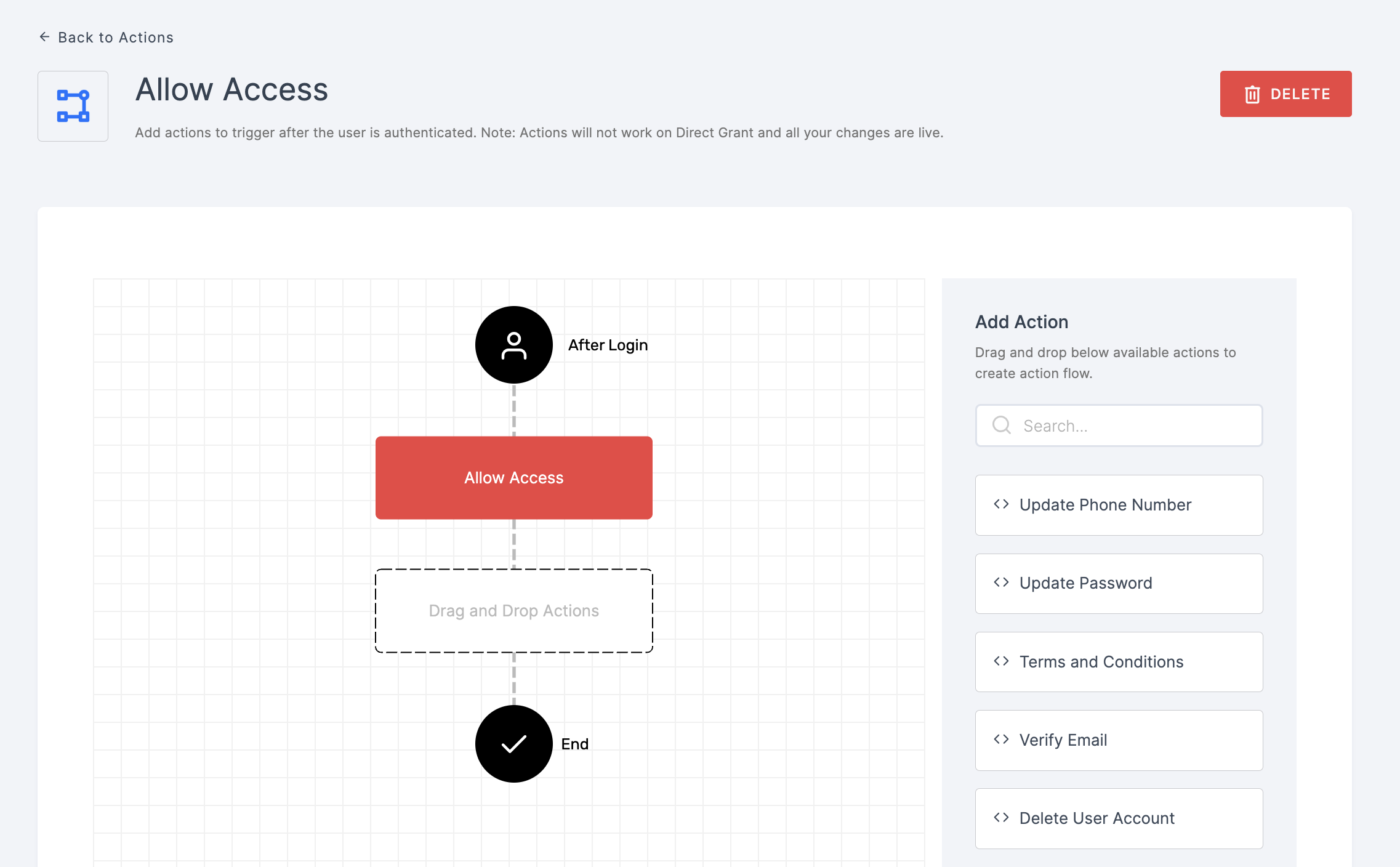Image resolution: width=1400 pixels, height=867 pixels.
Task: Click the Terms and Conditions code icon
Action: (x=1002, y=661)
